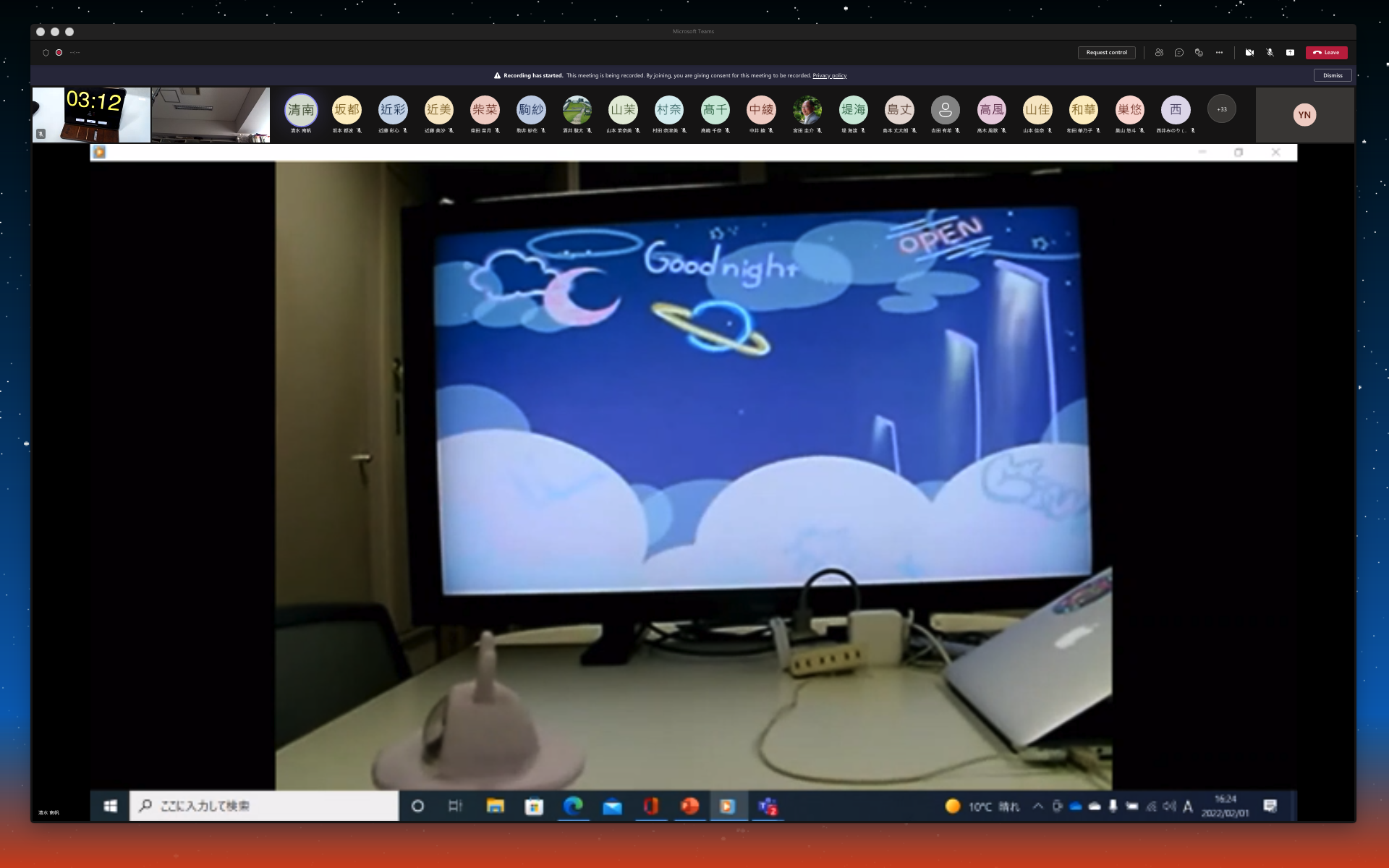This screenshot has height=868, width=1389.
Task: Open the participants panel icon
Action: coord(1159,52)
